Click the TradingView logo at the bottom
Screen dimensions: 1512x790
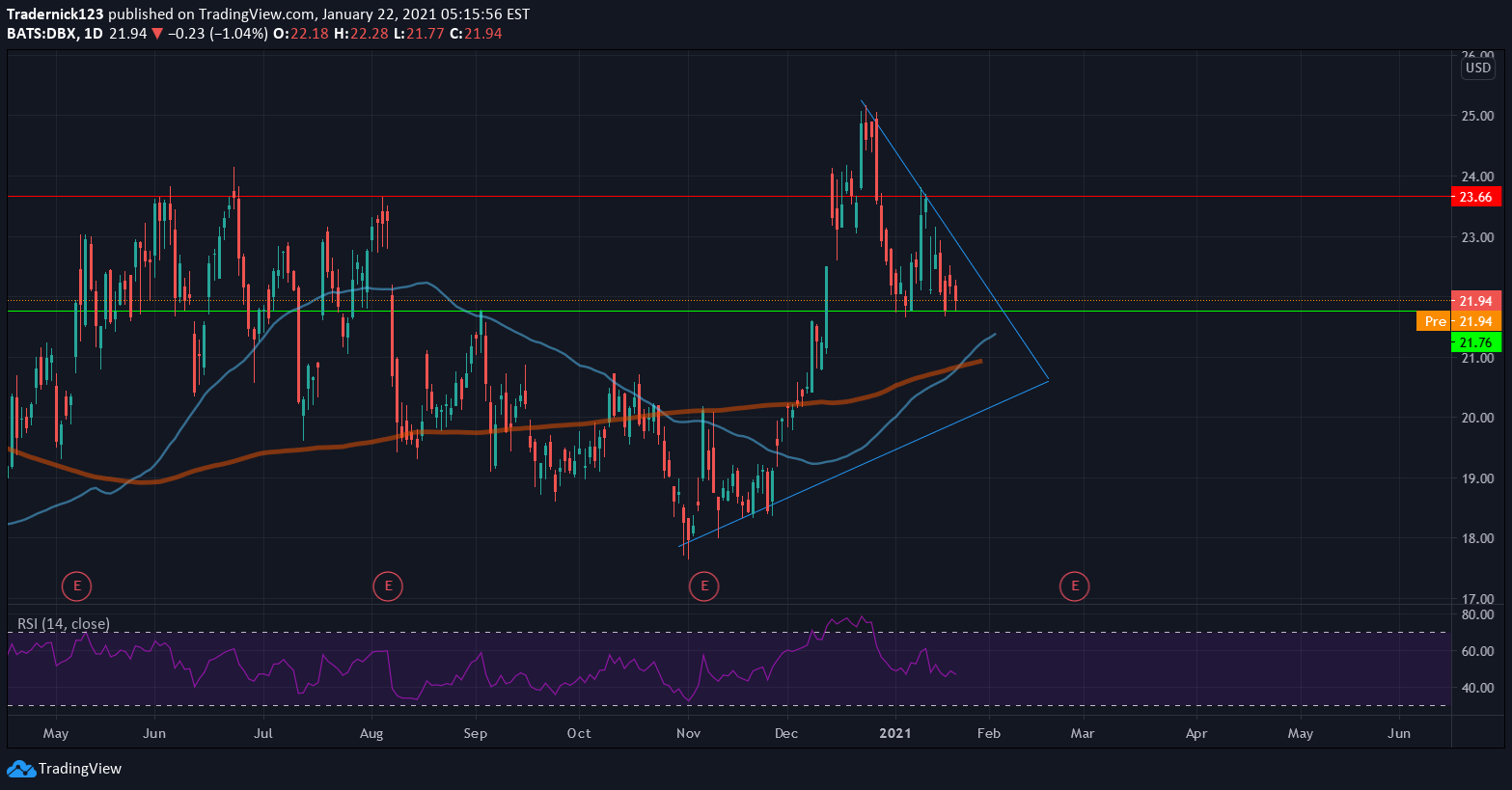[x=65, y=769]
